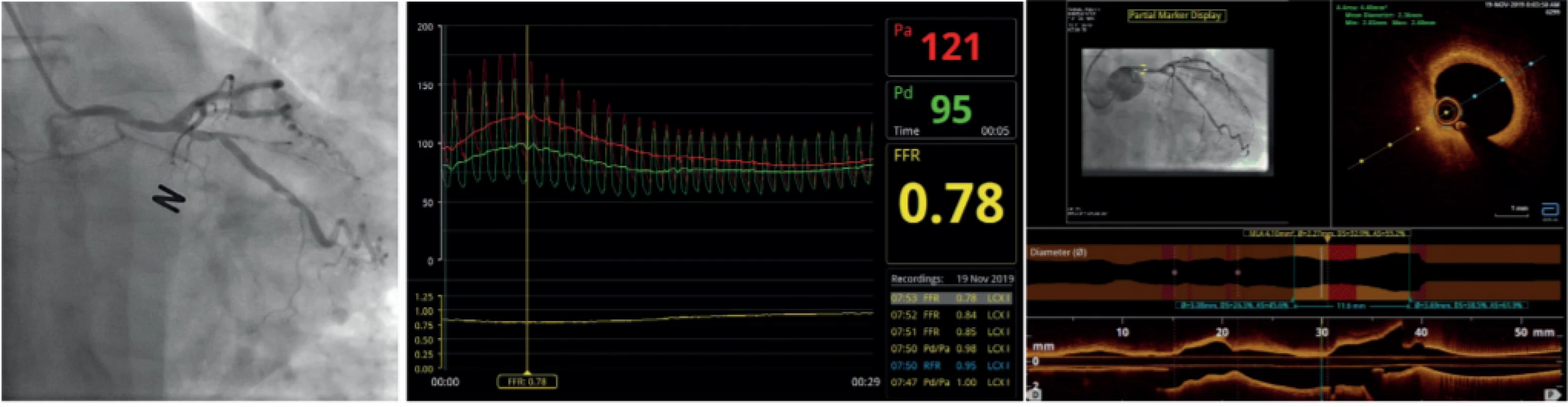Select the highlighted 07:53 FFR 0.78 recording

tap(951, 298)
